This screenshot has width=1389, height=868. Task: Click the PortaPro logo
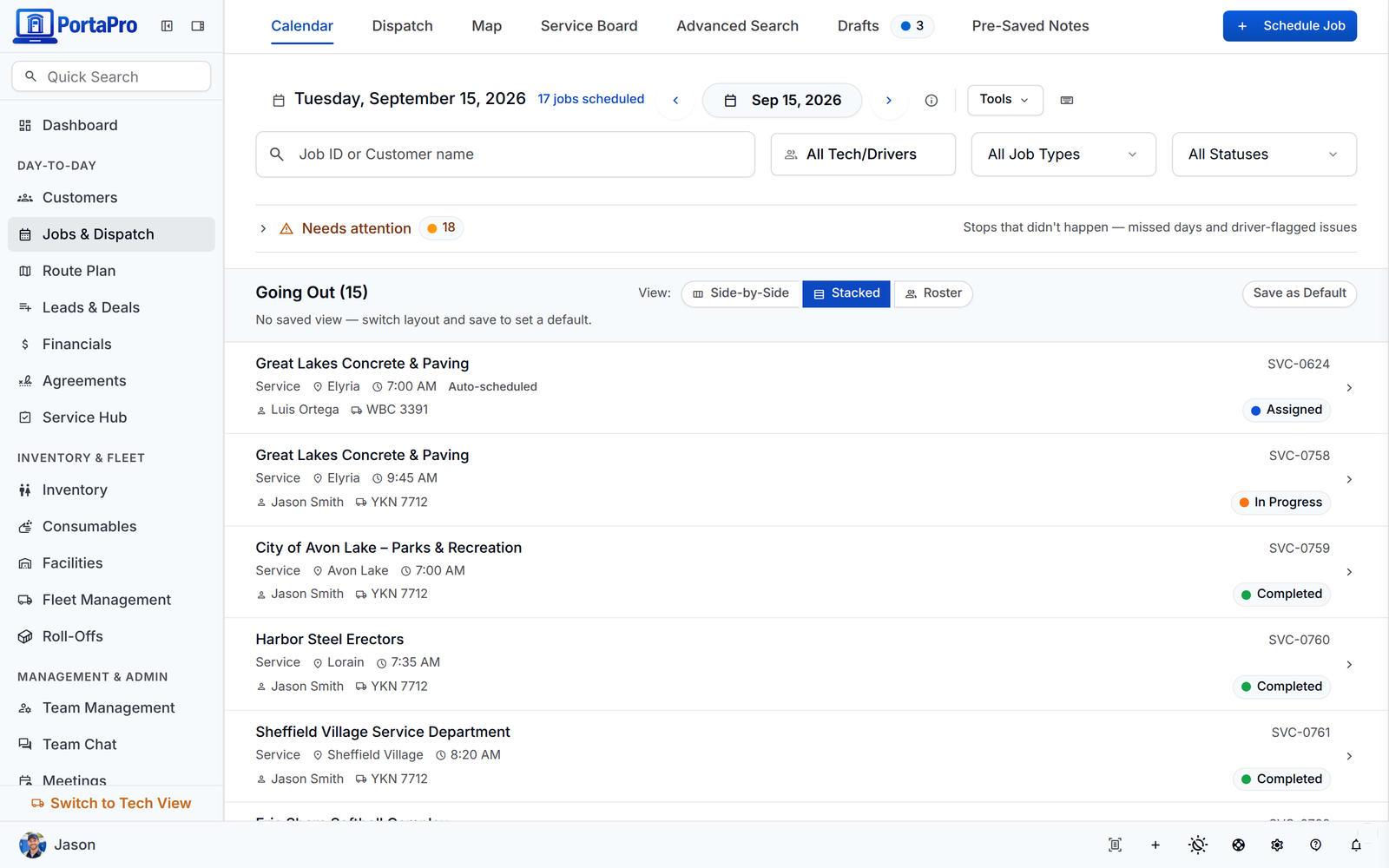[x=76, y=26]
